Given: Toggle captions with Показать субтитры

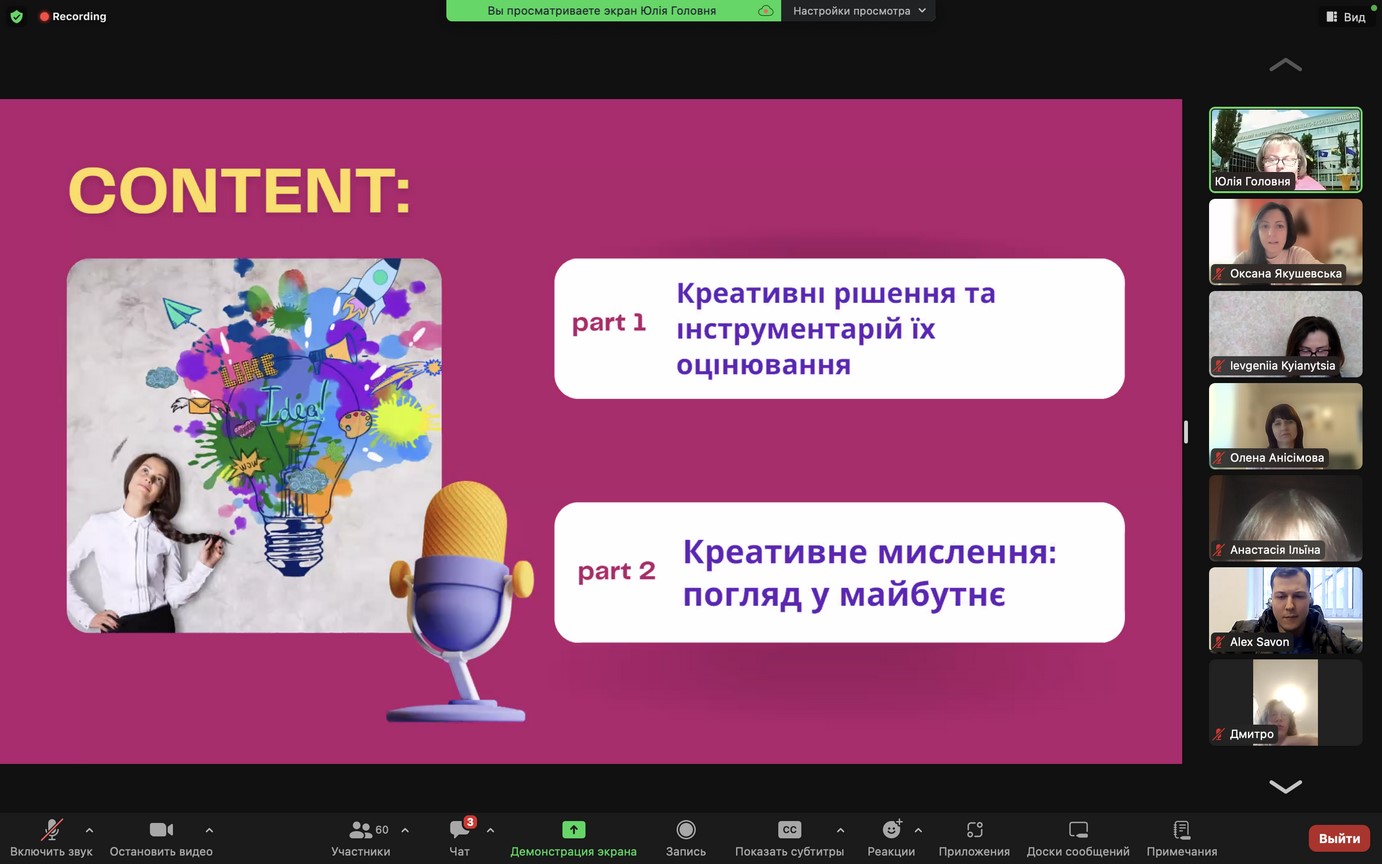Looking at the screenshot, I should point(789,830).
